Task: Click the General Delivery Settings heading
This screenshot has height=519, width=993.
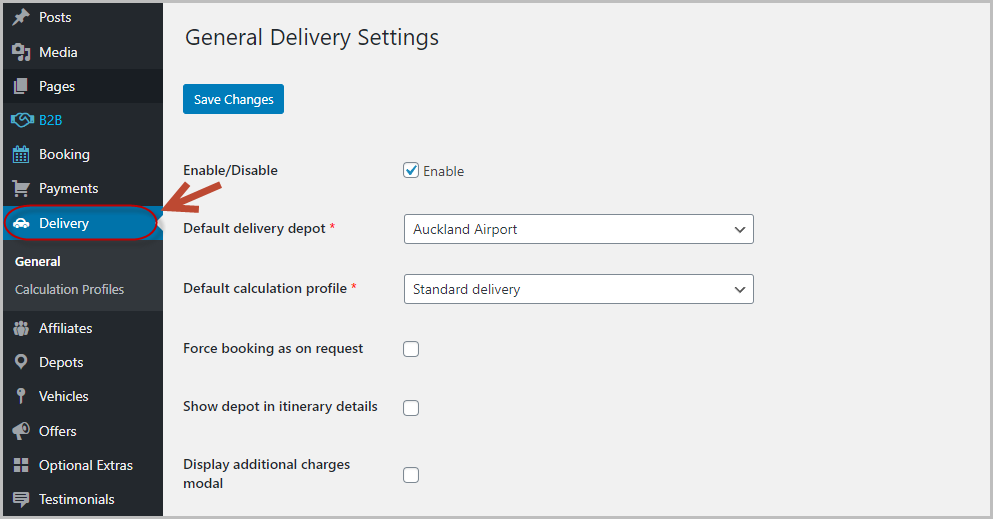Action: coord(312,37)
